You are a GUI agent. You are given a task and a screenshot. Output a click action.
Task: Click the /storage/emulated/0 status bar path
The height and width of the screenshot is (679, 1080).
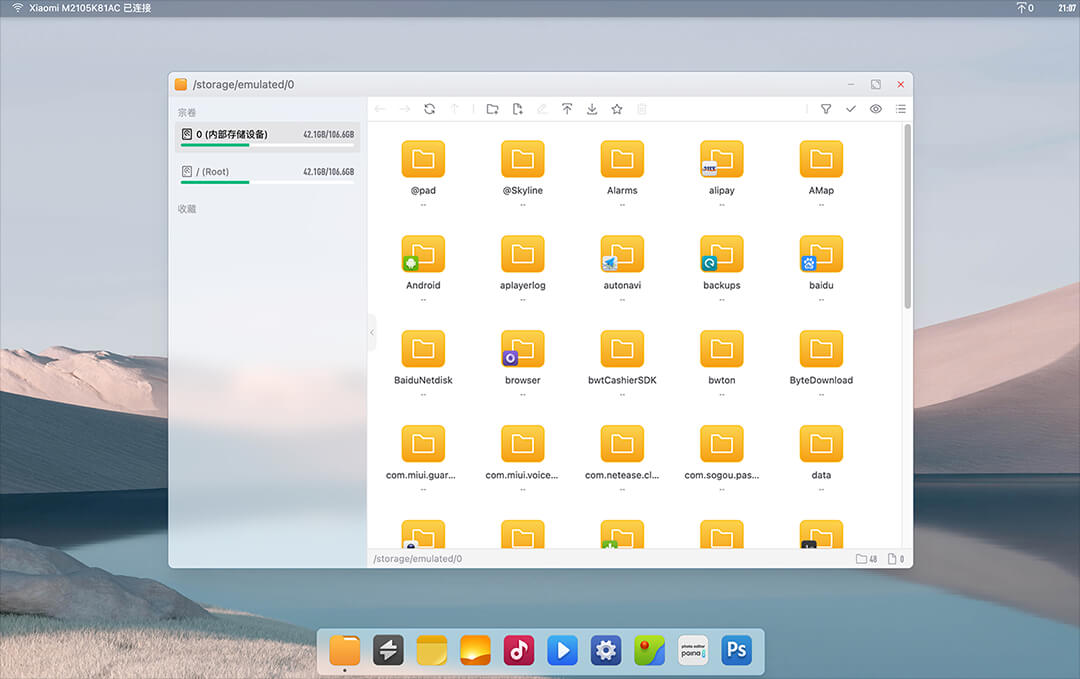pyautogui.click(x=417, y=558)
